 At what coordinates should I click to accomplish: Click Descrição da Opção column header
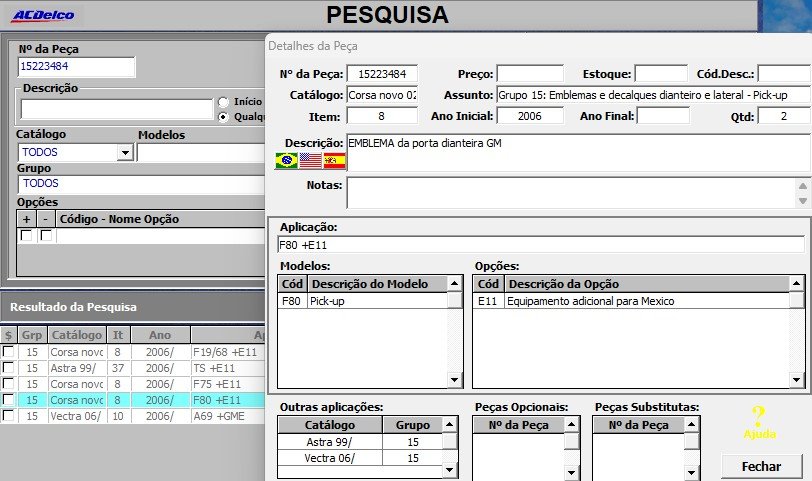point(647,284)
